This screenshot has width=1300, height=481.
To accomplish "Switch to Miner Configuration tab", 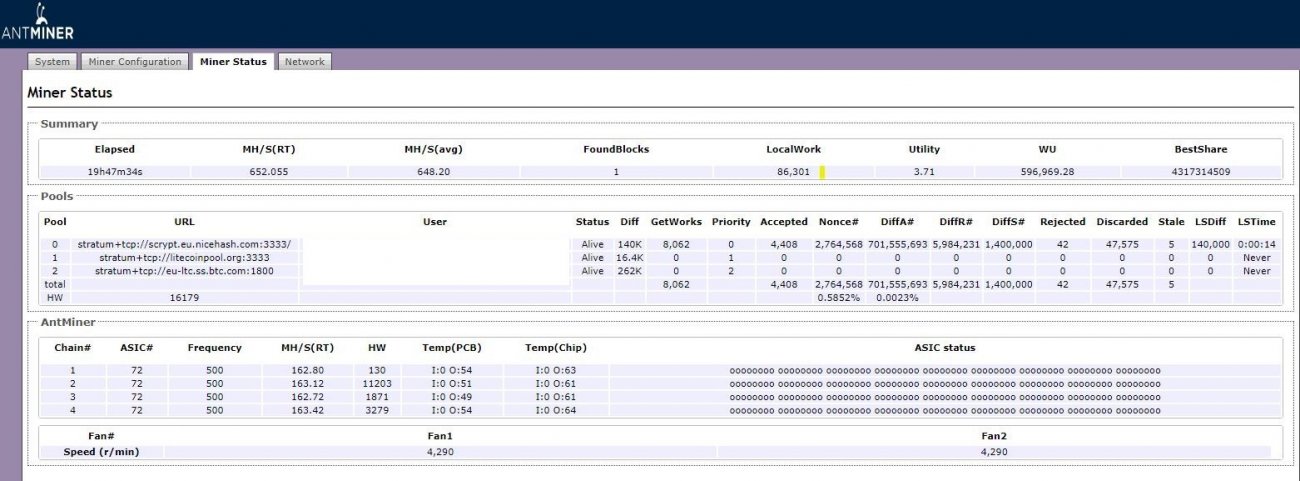I will click(x=135, y=62).
